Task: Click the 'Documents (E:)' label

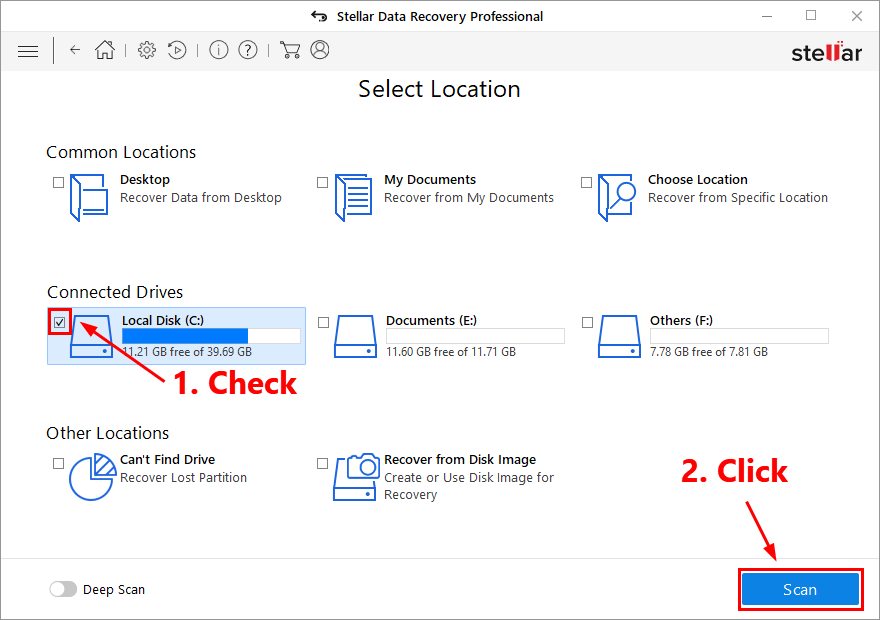Action: pos(431,320)
